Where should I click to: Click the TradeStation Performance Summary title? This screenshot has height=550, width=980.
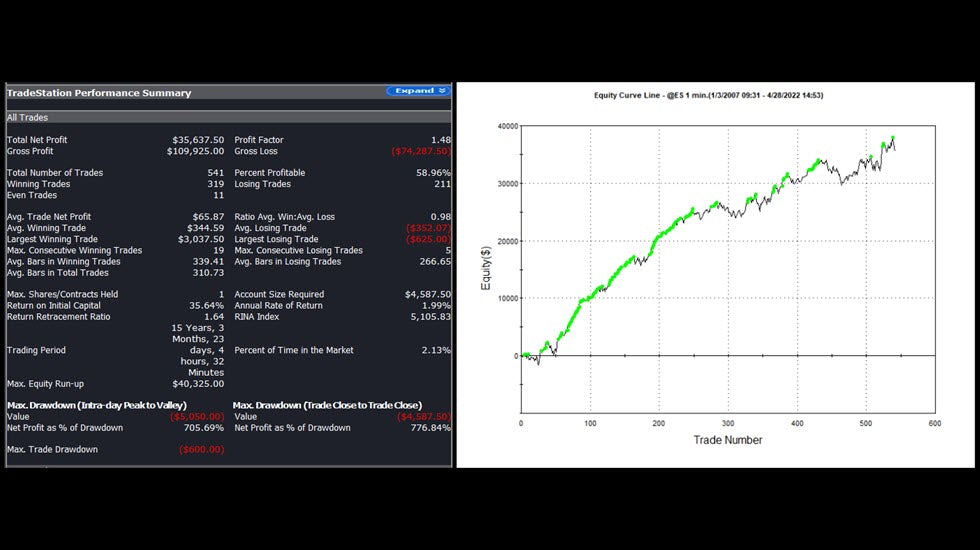(99, 93)
